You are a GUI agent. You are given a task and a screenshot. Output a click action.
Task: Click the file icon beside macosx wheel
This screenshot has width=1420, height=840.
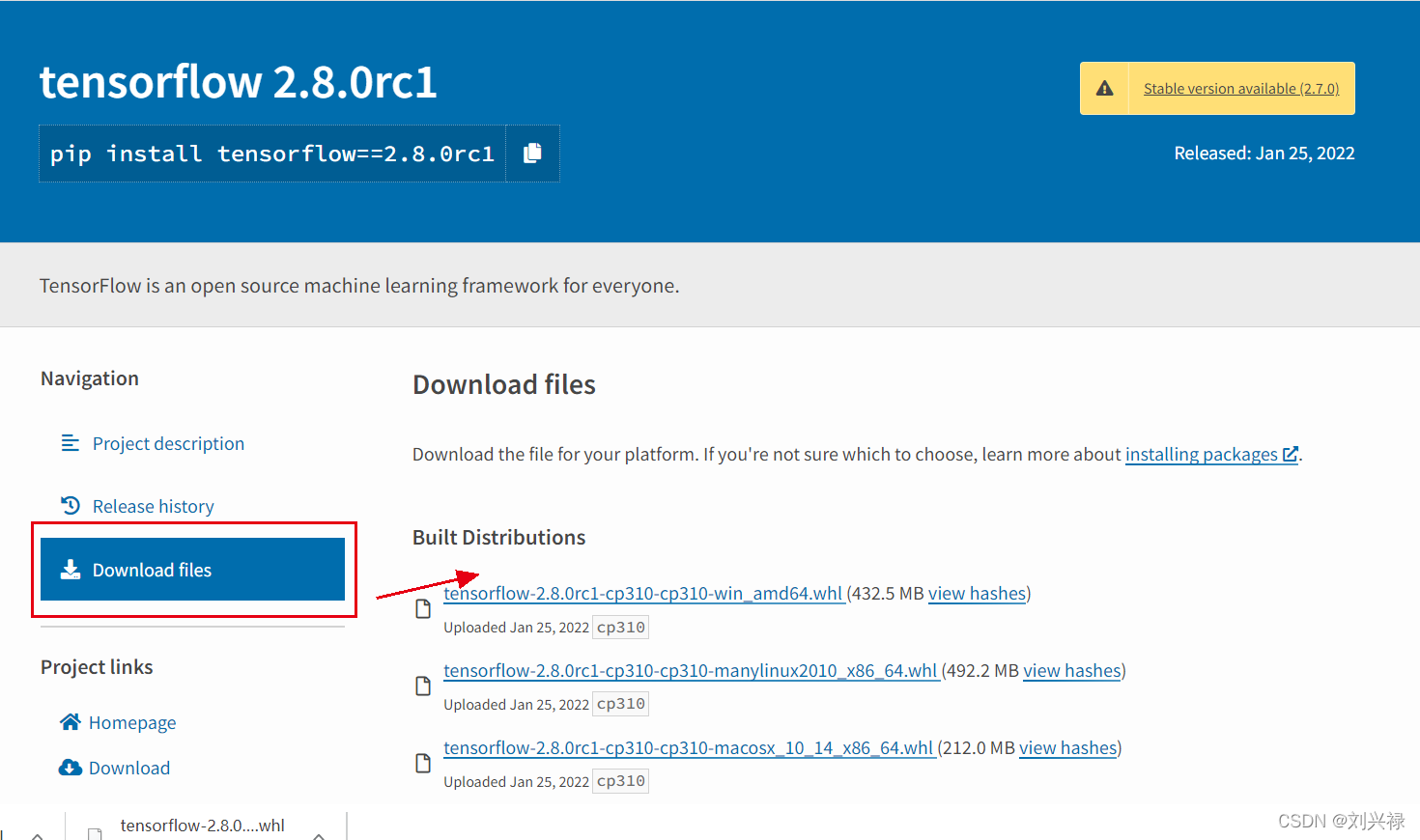pos(423,763)
